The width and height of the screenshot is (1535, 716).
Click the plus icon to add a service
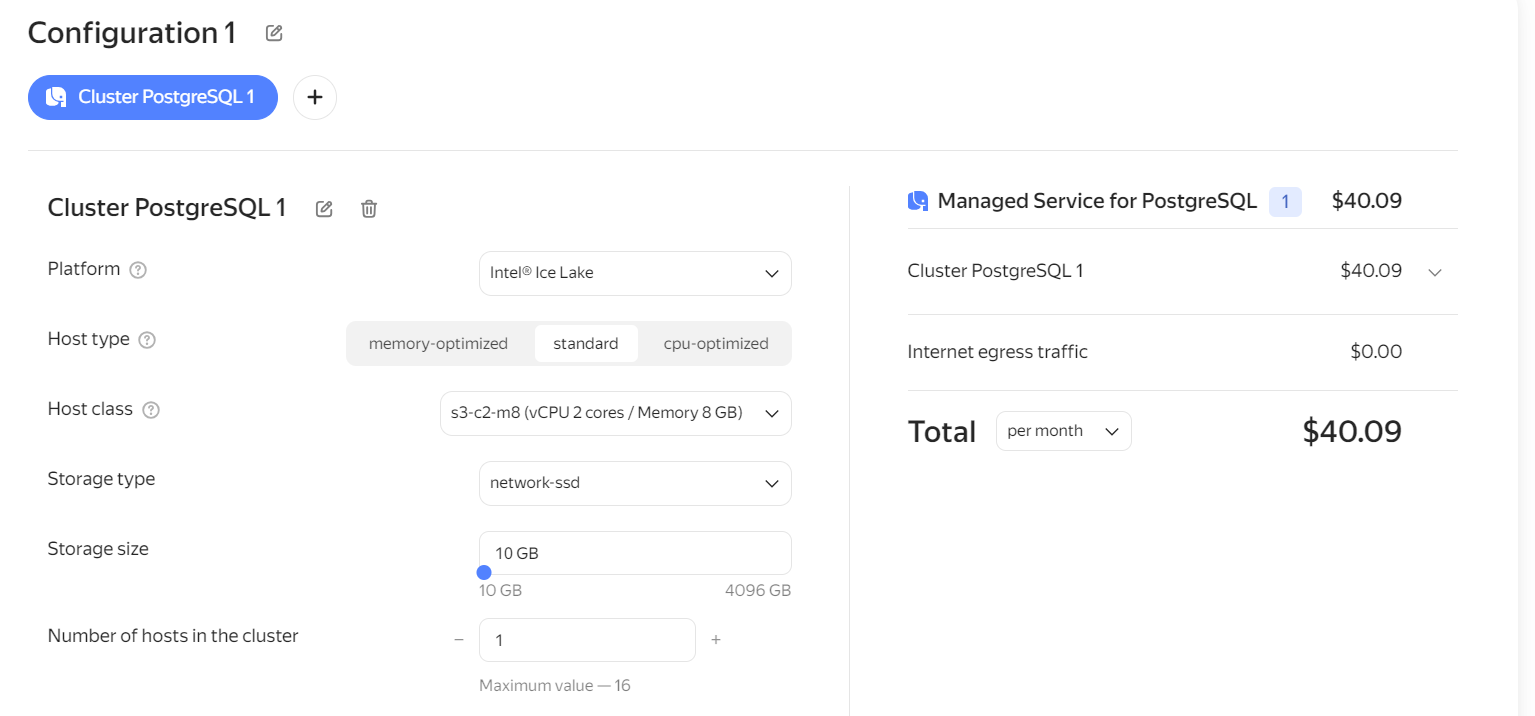point(315,97)
